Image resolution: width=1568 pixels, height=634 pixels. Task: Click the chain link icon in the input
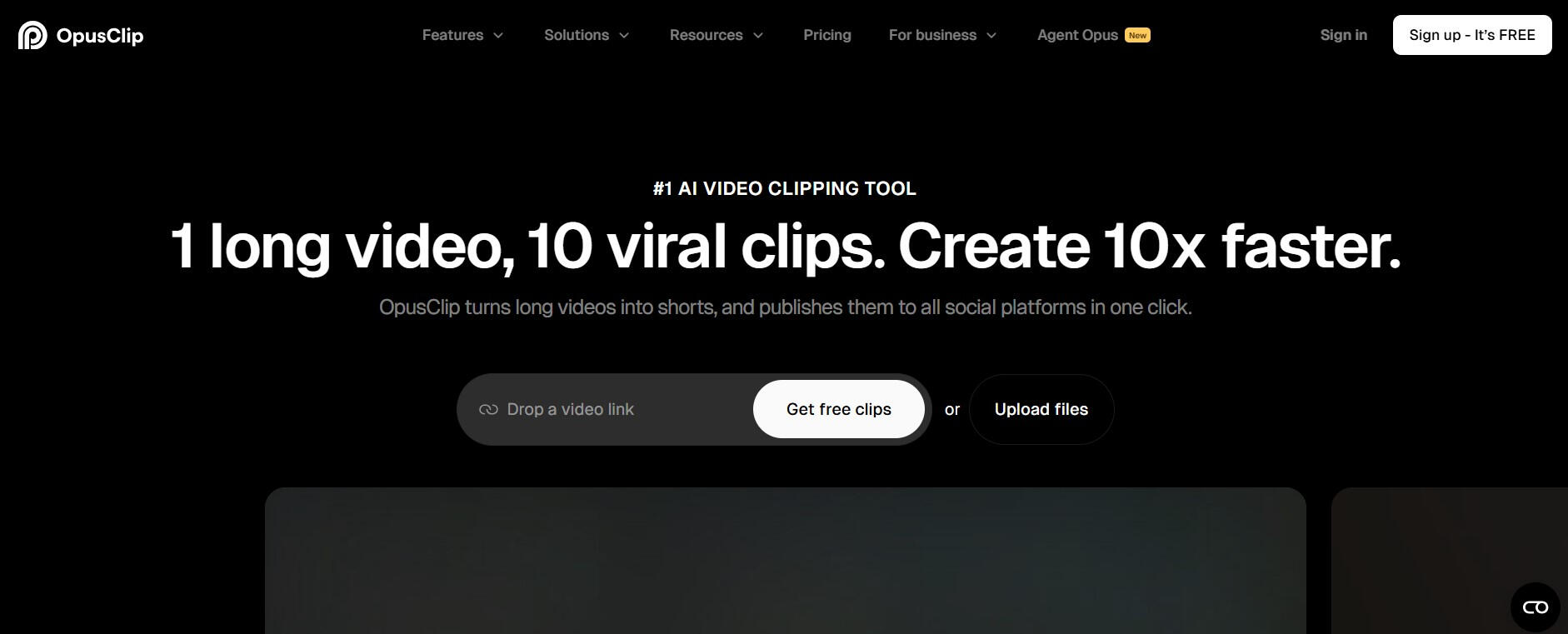click(488, 409)
